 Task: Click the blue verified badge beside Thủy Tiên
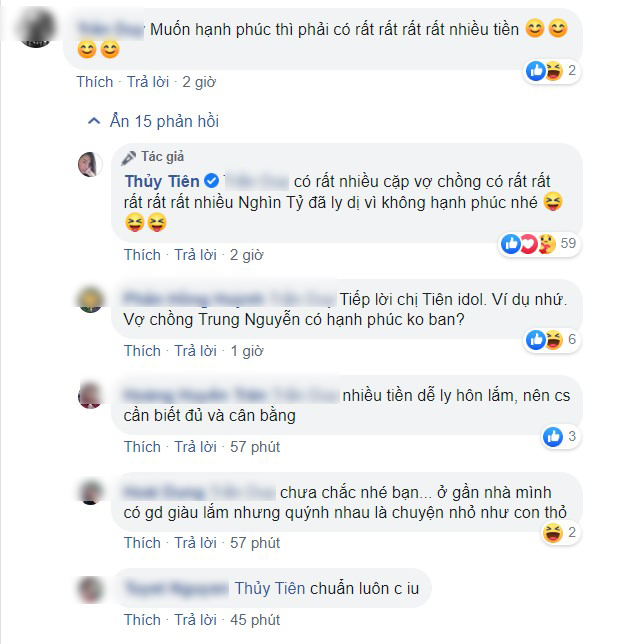211,181
